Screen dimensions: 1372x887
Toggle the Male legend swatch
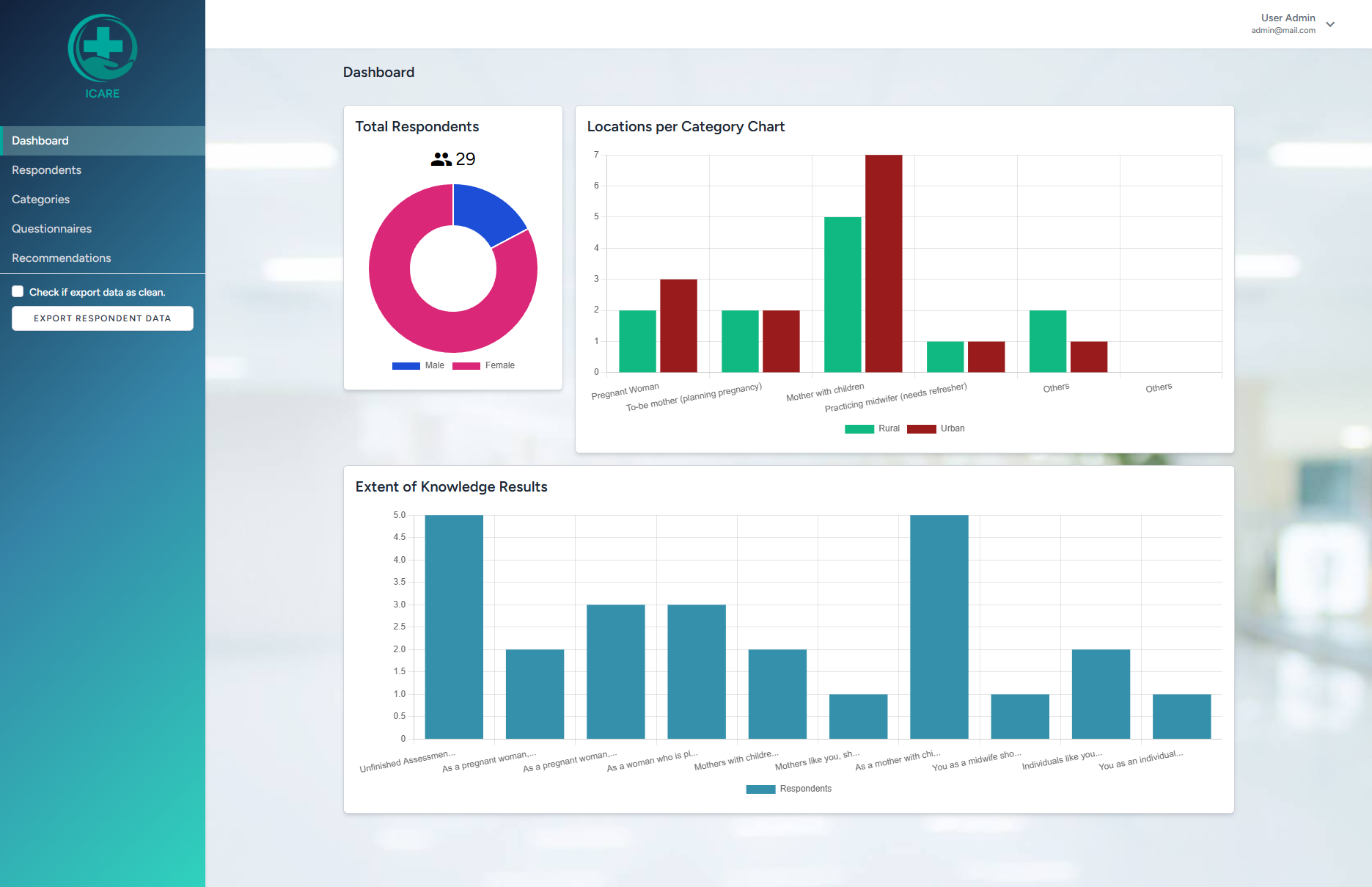(406, 365)
